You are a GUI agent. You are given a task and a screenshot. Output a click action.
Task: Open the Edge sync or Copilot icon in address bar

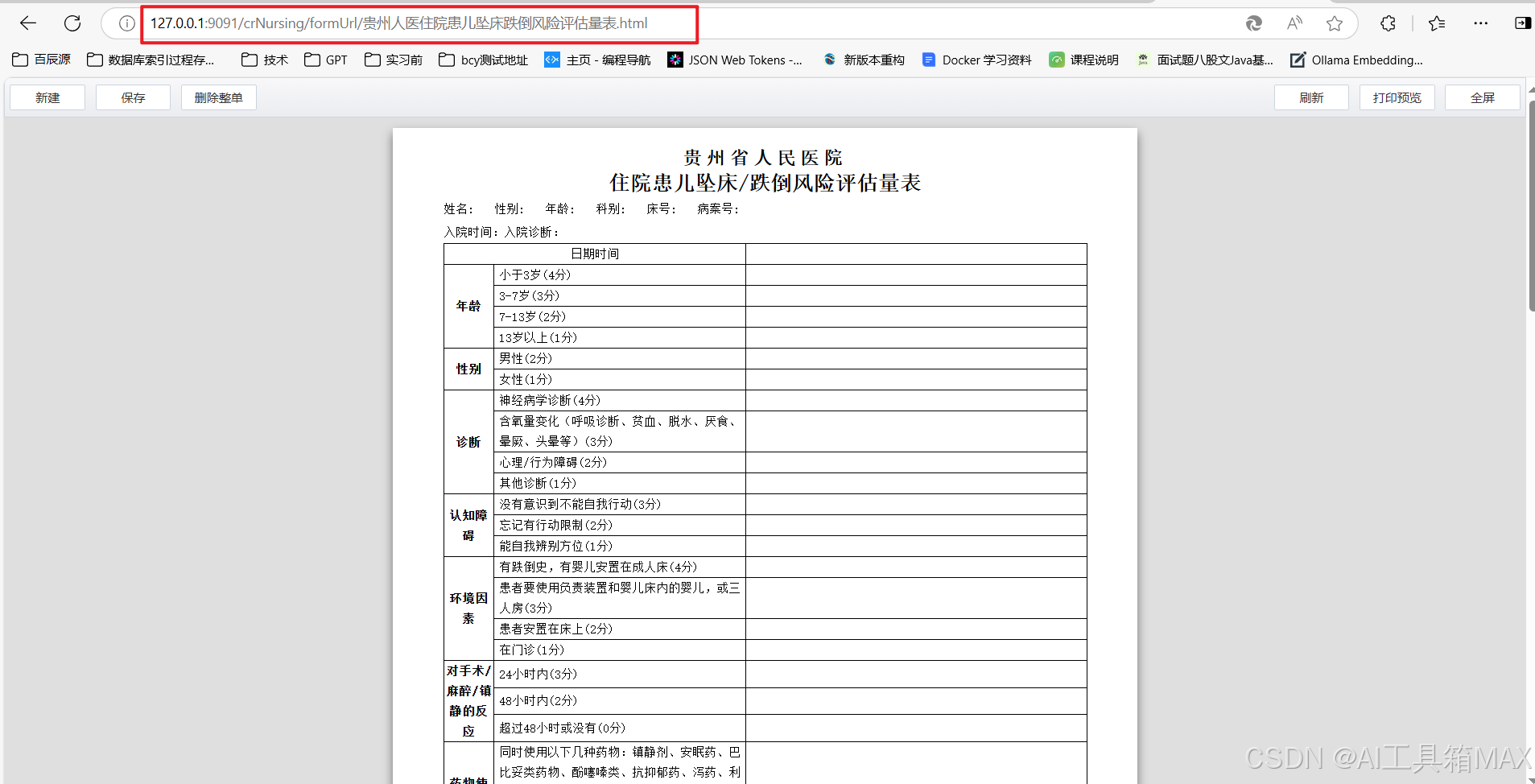point(1253,23)
